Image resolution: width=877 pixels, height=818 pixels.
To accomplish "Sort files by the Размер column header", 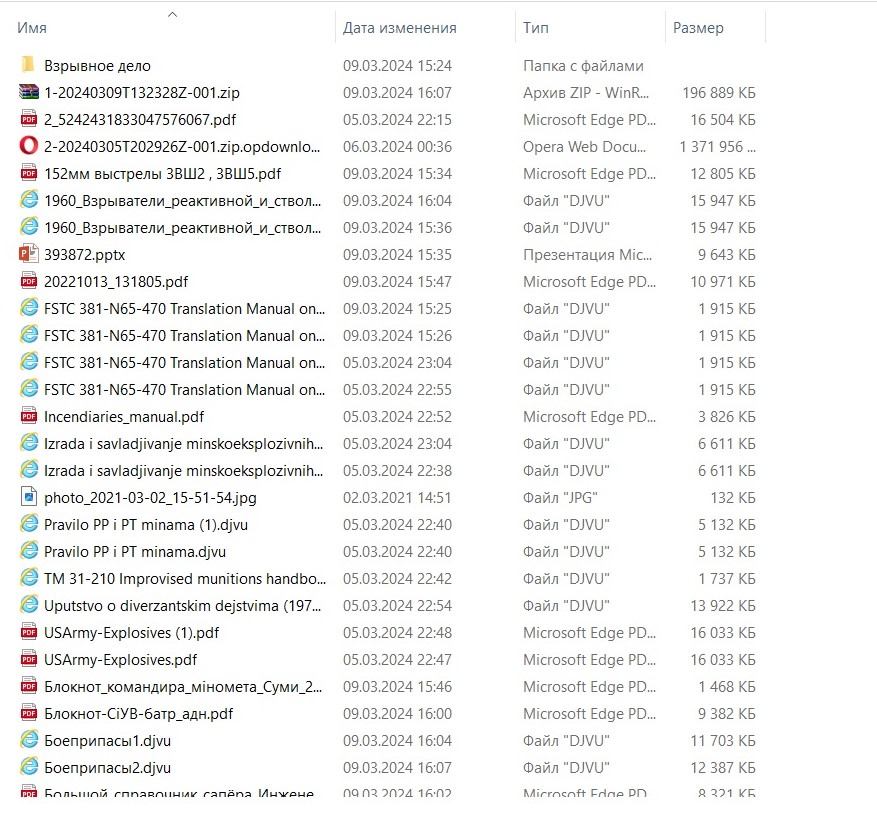I will click(698, 29).
